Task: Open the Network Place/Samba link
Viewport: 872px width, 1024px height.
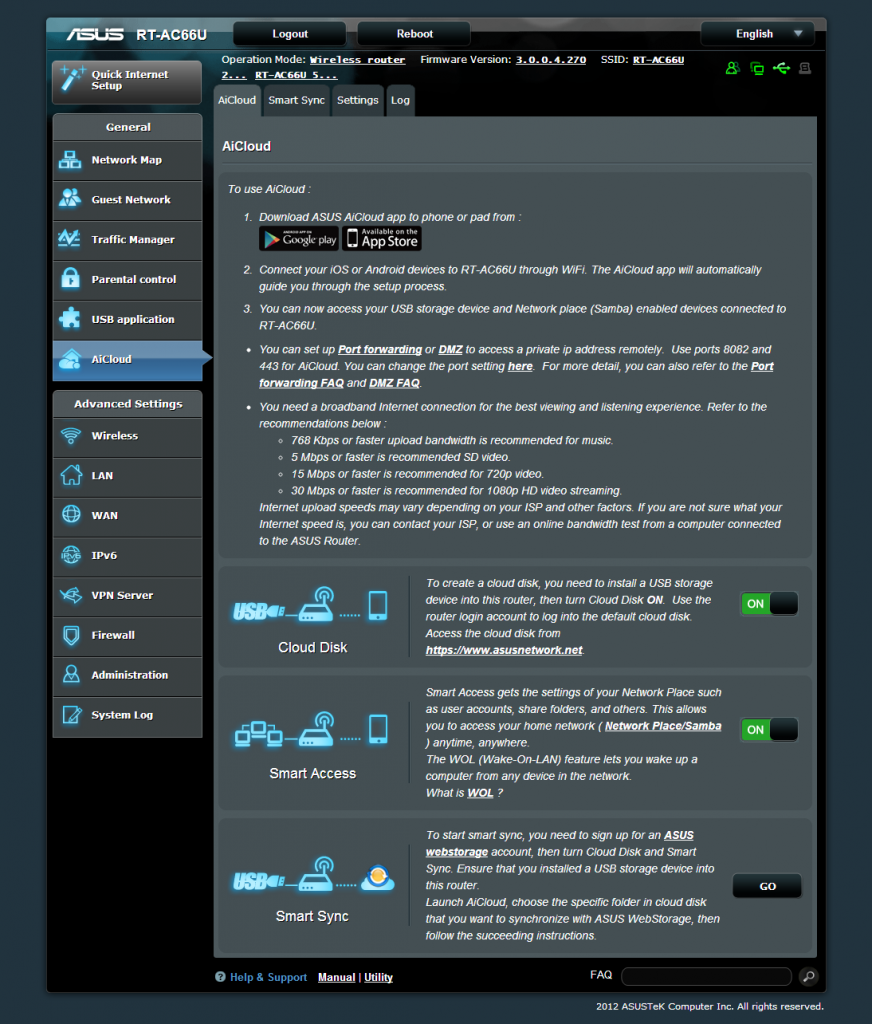Action: (663, 726)
